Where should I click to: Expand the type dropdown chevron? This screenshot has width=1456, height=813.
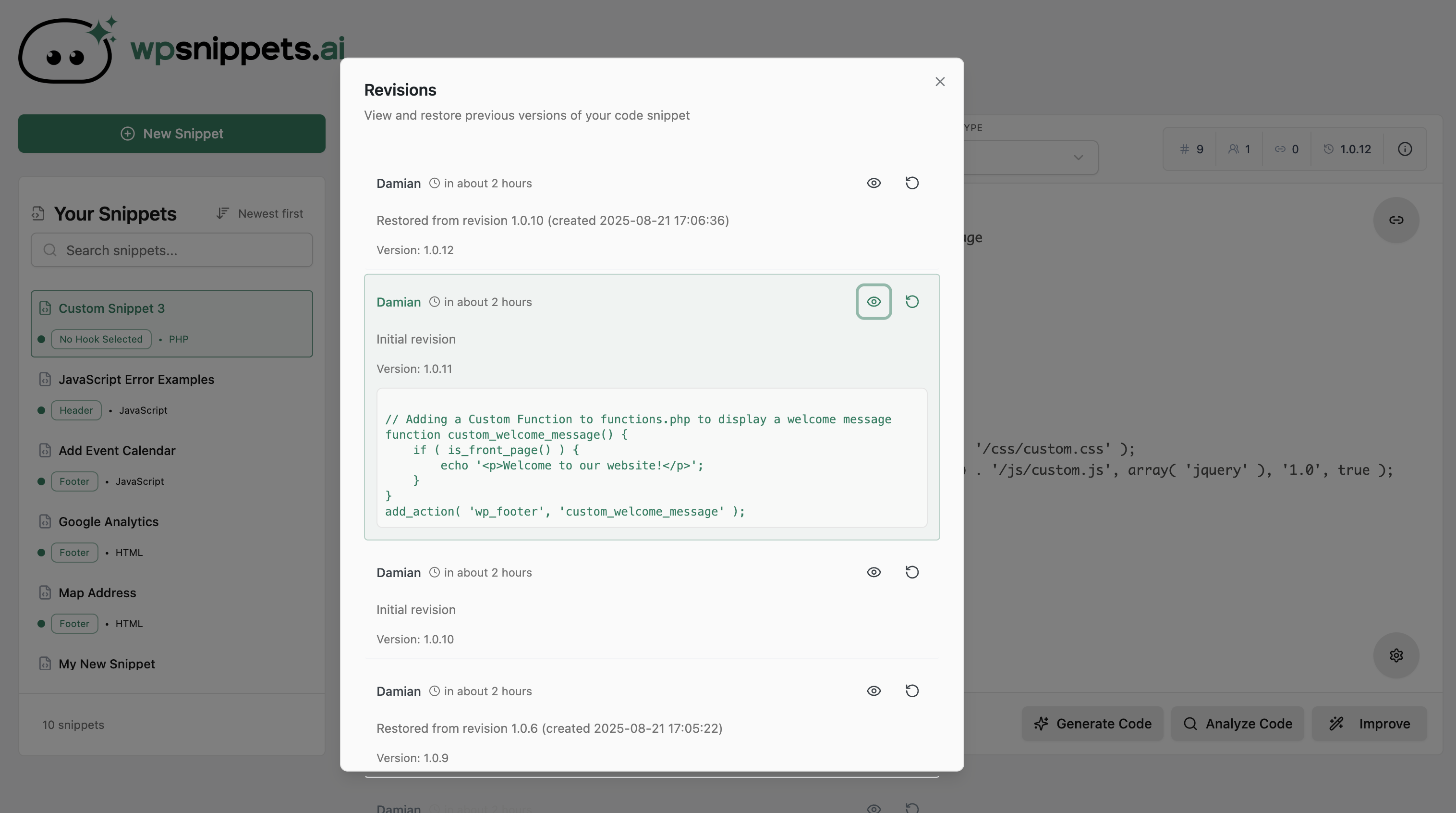tap(1078, 158)
